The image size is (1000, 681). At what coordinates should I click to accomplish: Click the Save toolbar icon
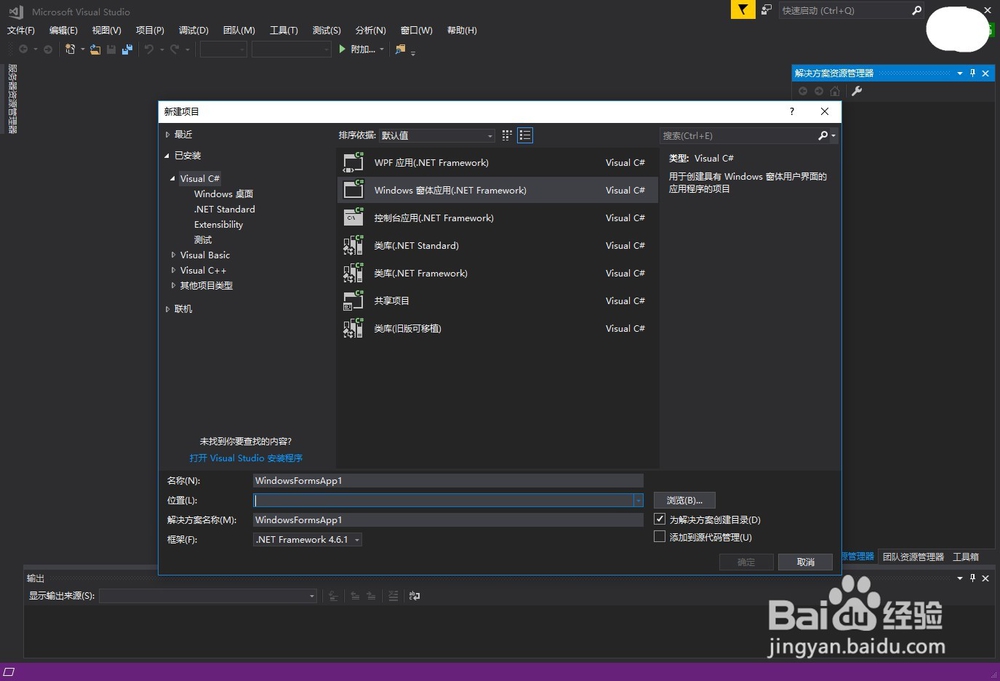(x=111, y=48)
